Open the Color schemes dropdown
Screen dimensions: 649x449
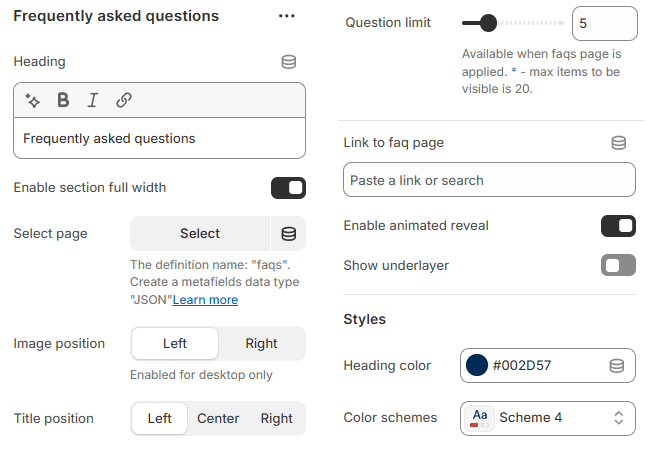[548, 418]
